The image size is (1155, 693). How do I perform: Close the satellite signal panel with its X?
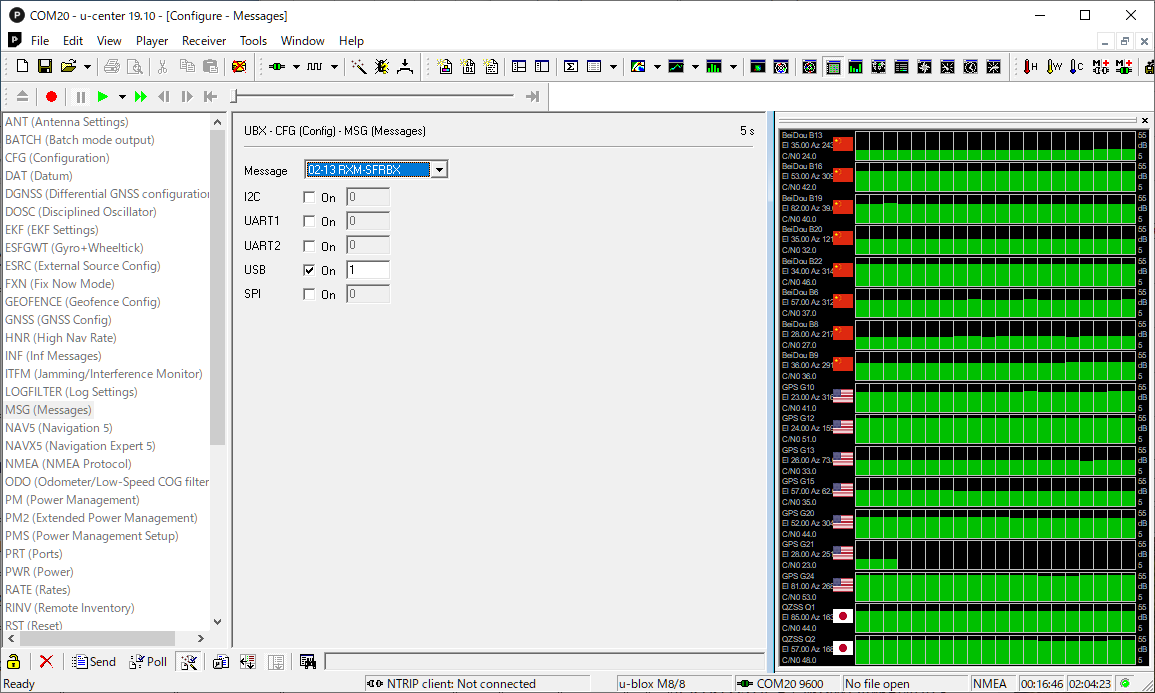(x=1145, y=120)
